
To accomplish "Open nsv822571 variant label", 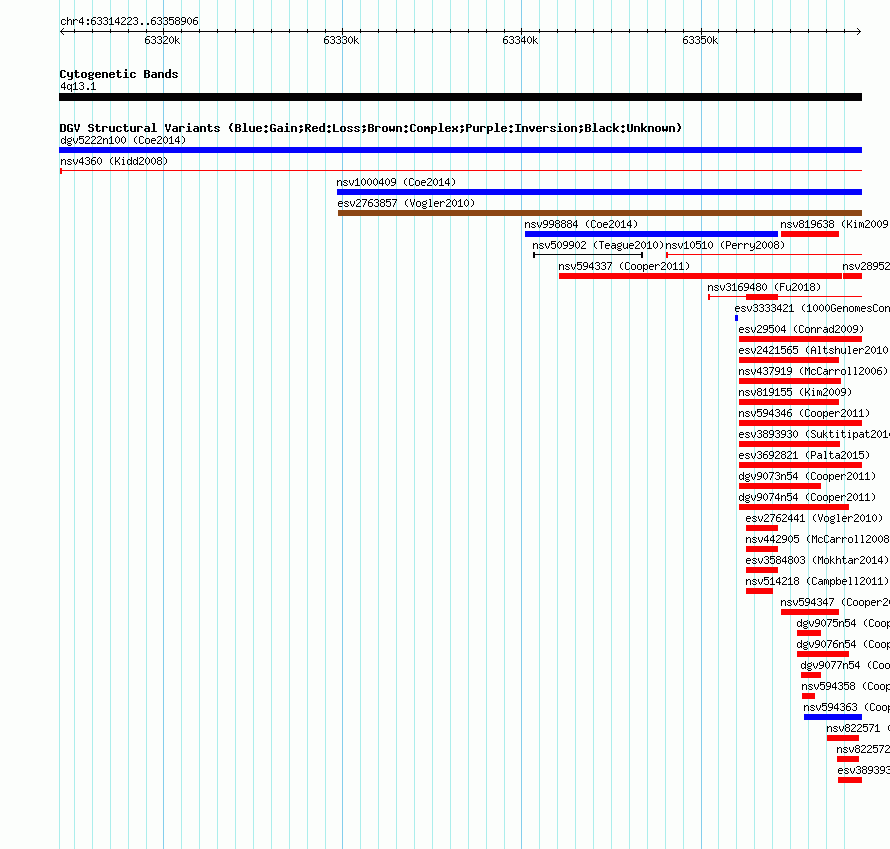I will [x=858, y=728].
